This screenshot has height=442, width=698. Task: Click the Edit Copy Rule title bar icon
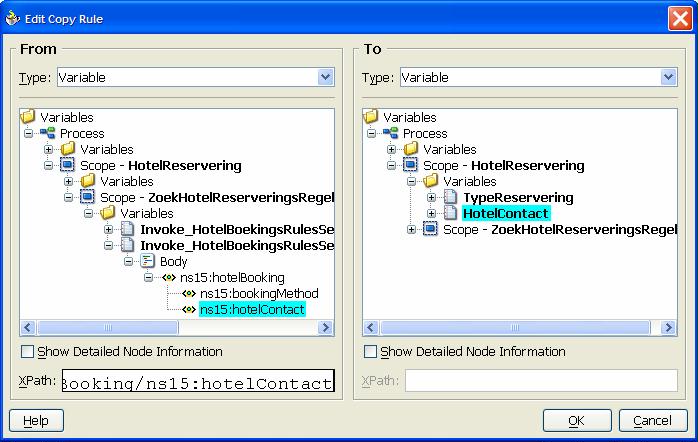[x=12, y=19]
